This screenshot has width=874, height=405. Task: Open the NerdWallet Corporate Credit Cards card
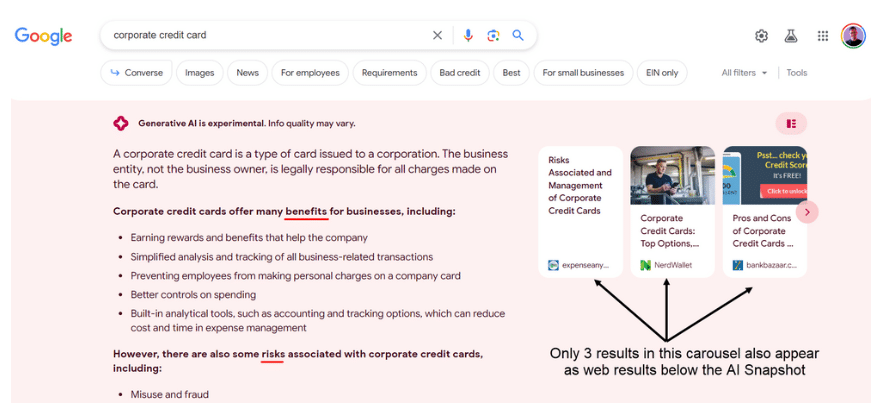[672, 212]
